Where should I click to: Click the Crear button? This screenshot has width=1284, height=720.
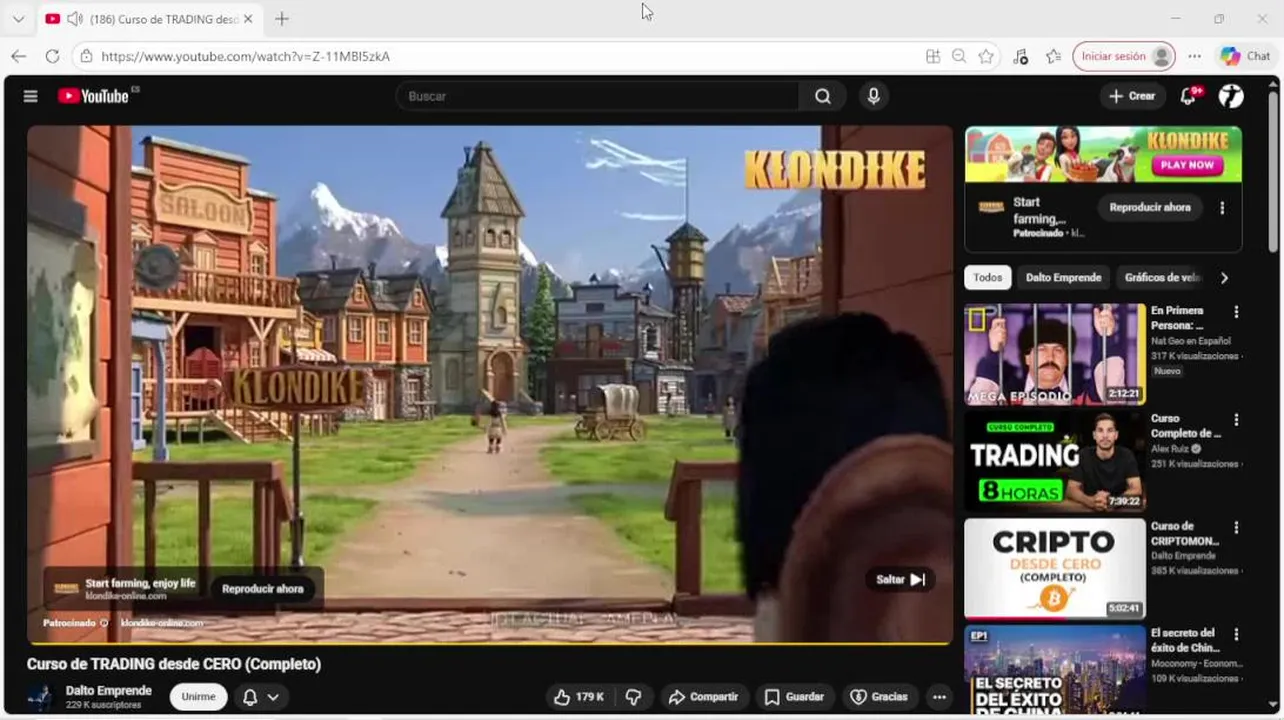[1132, 96]
